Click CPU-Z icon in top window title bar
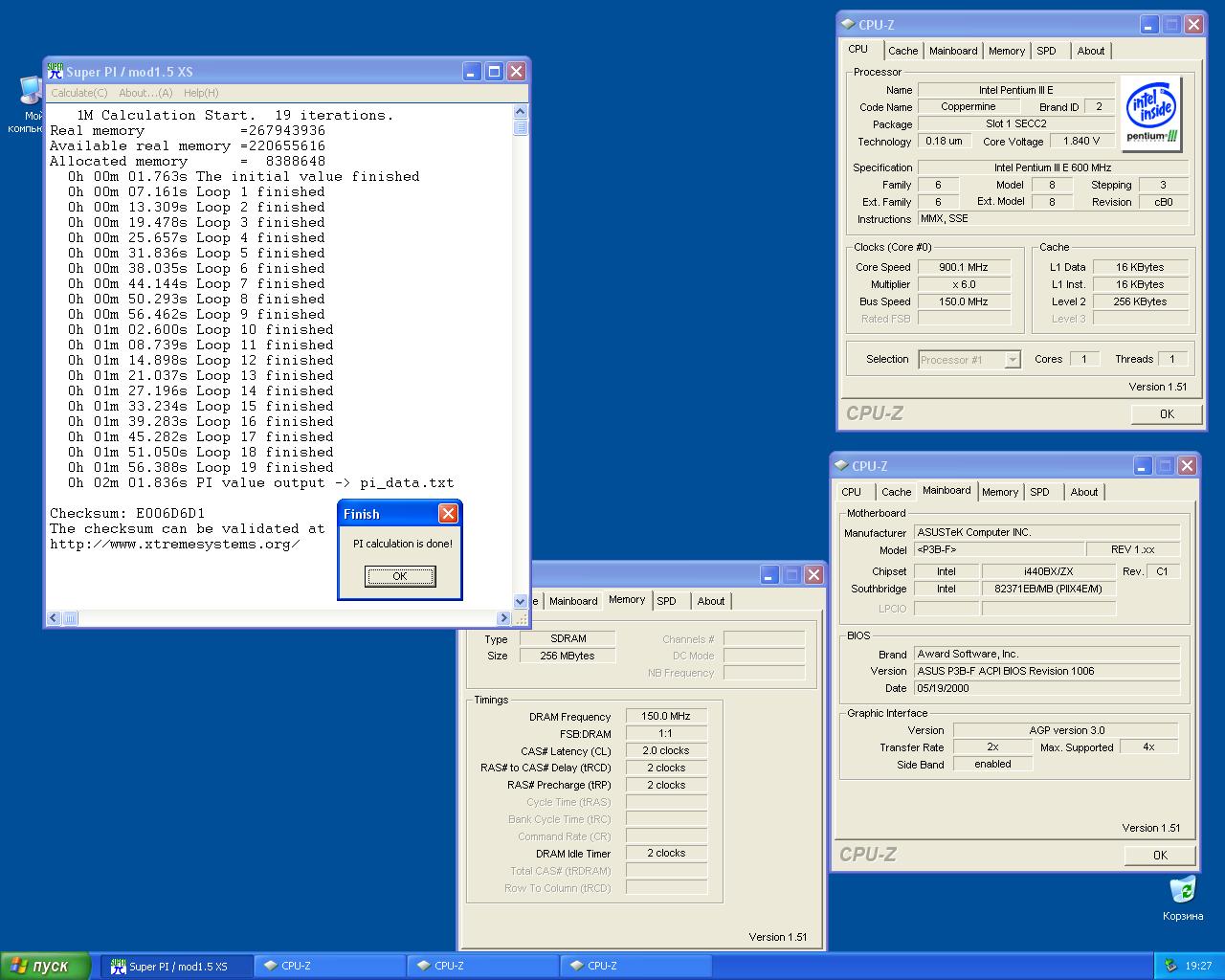The image size is (1225, 980). 848,25
